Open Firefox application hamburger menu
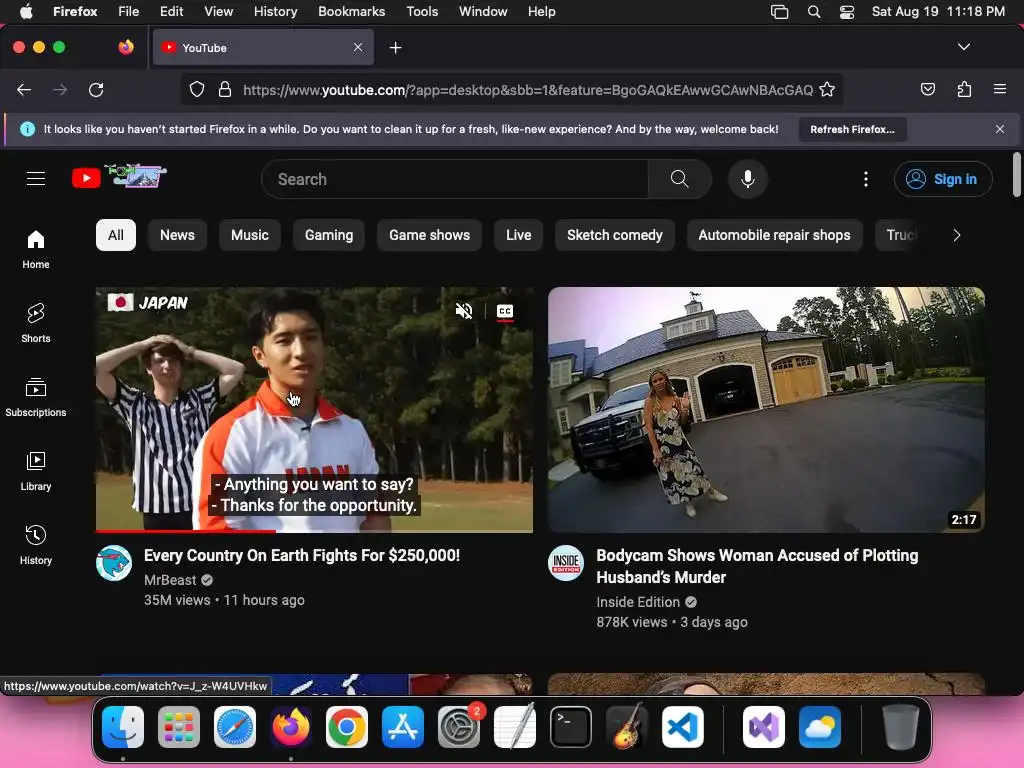 click(x=1000, y=89)
